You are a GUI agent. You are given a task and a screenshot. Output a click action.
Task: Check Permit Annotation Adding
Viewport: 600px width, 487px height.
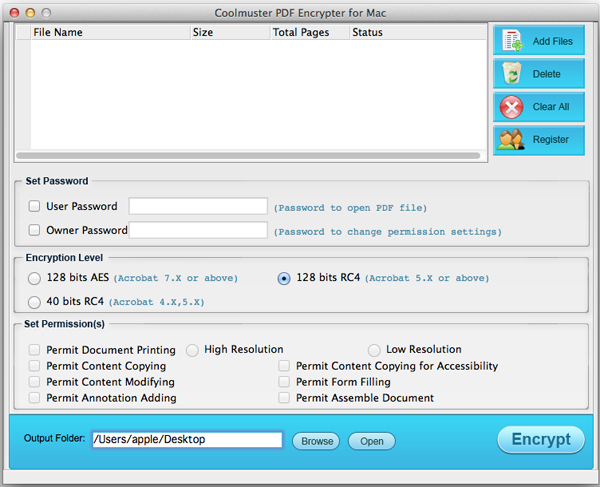coord(34,398)
